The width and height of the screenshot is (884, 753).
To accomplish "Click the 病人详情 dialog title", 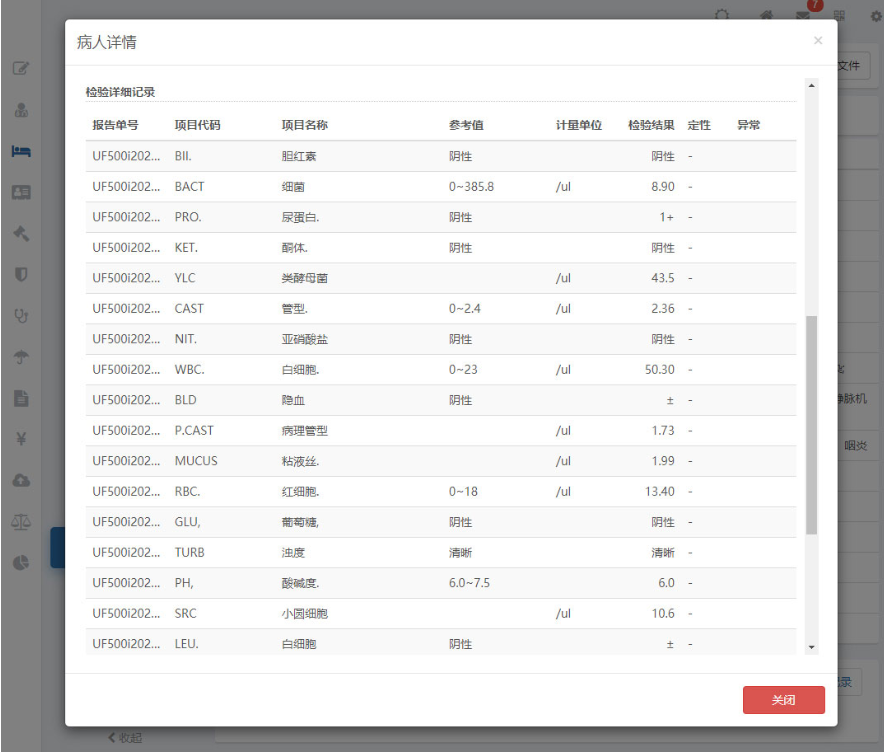I will (107, 42).
